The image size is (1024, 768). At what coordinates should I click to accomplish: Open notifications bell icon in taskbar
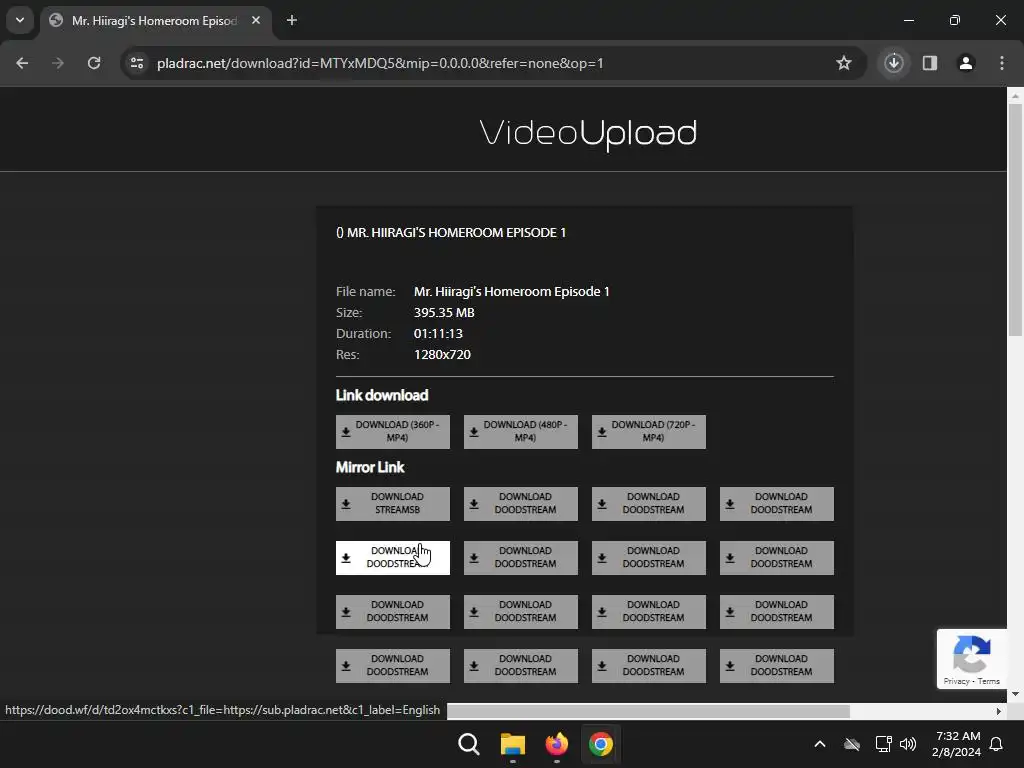[997, 744]
